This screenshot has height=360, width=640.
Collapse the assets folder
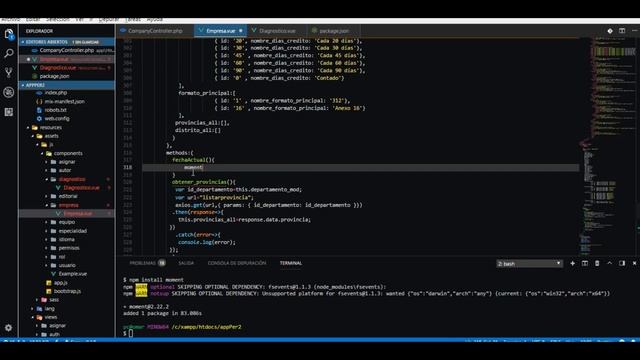click(33, 136)
